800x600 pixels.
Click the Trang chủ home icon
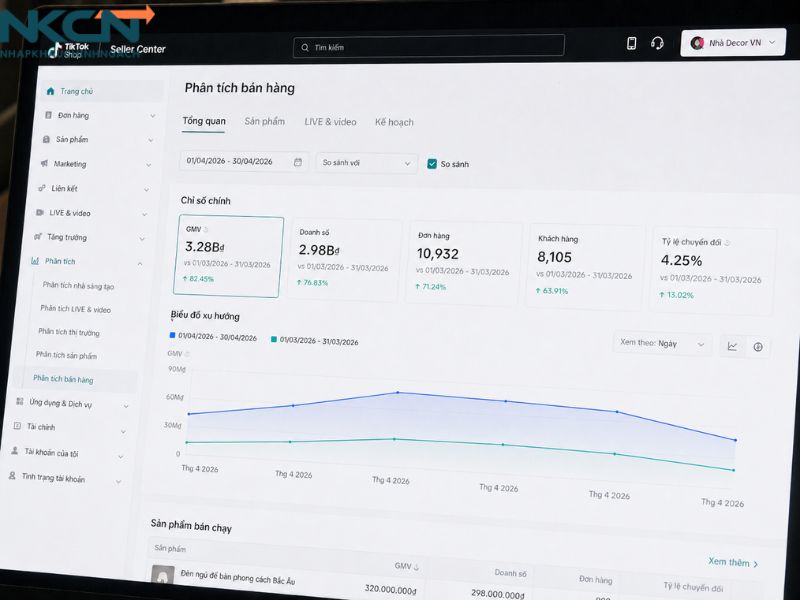50,91
